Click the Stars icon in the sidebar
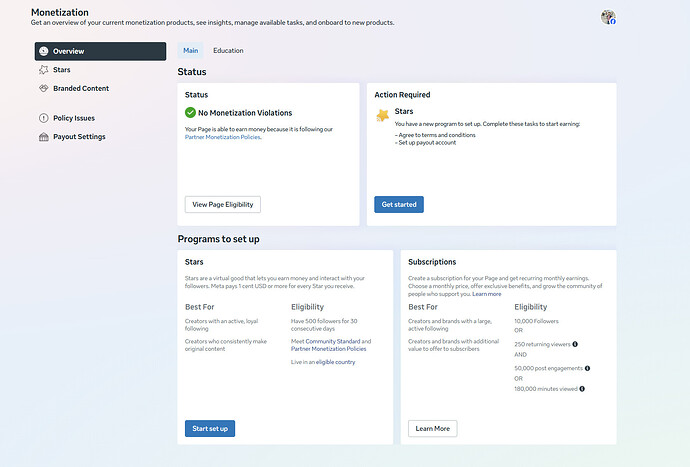This screenshot has height=467, width=690. tap(43, 70)
